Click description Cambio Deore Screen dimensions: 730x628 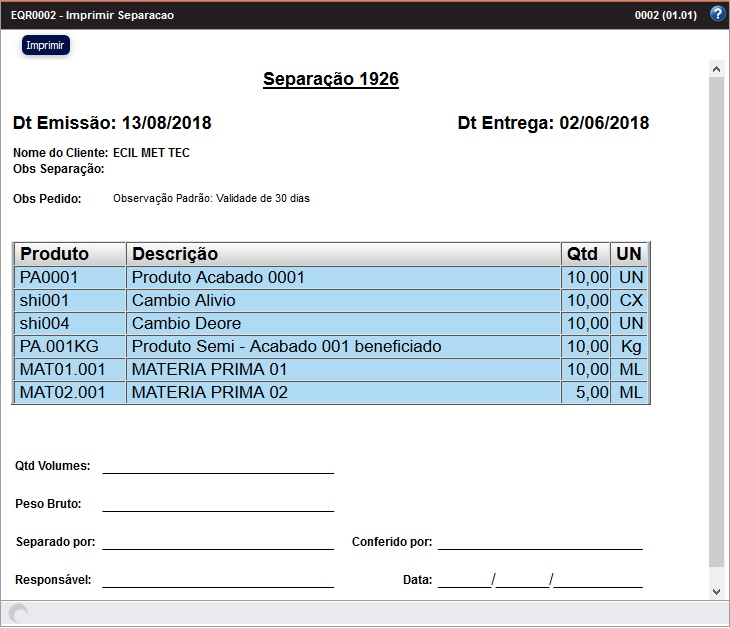(x=187, y=323)
